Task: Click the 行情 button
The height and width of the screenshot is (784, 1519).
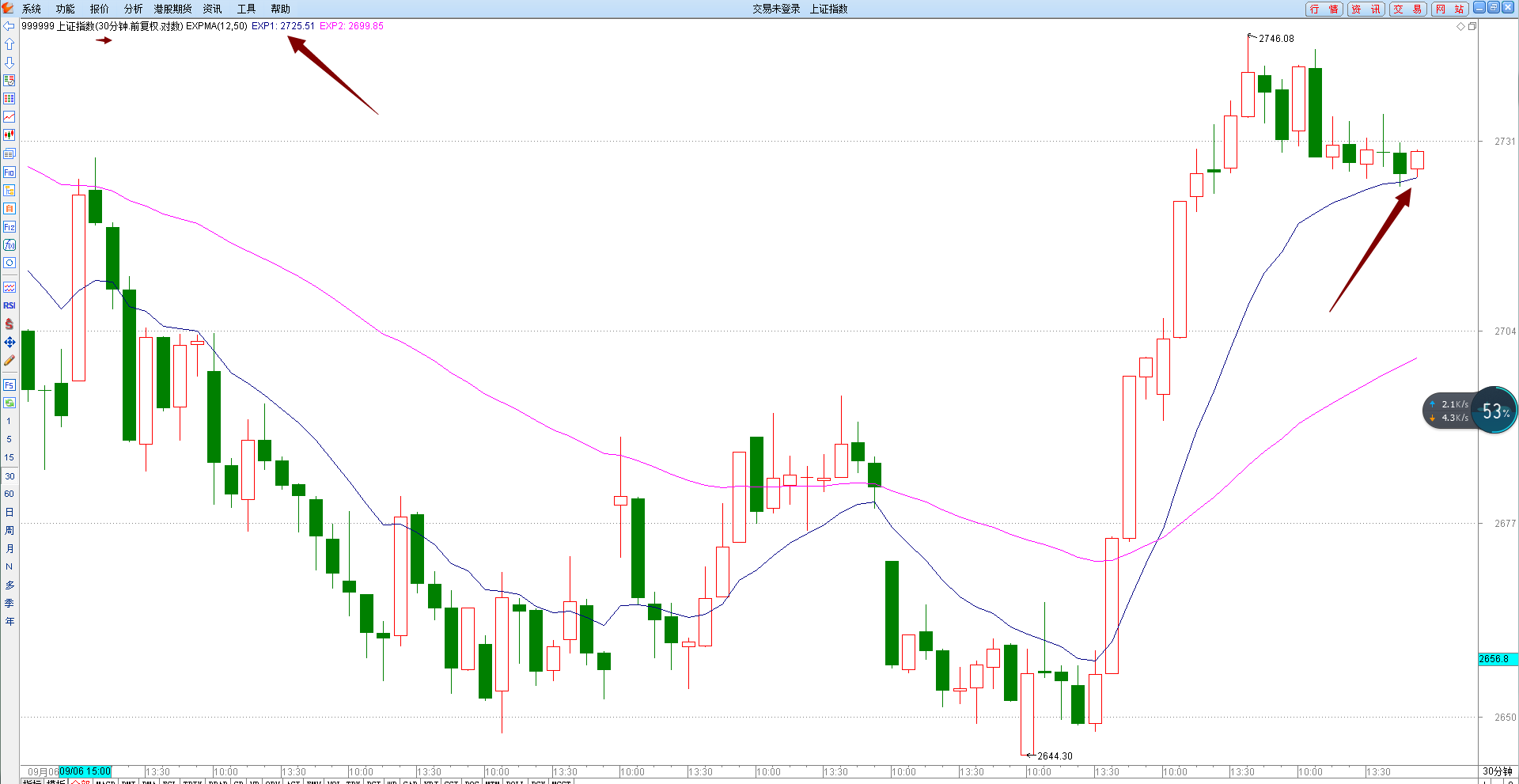Action: [1324, 9]
